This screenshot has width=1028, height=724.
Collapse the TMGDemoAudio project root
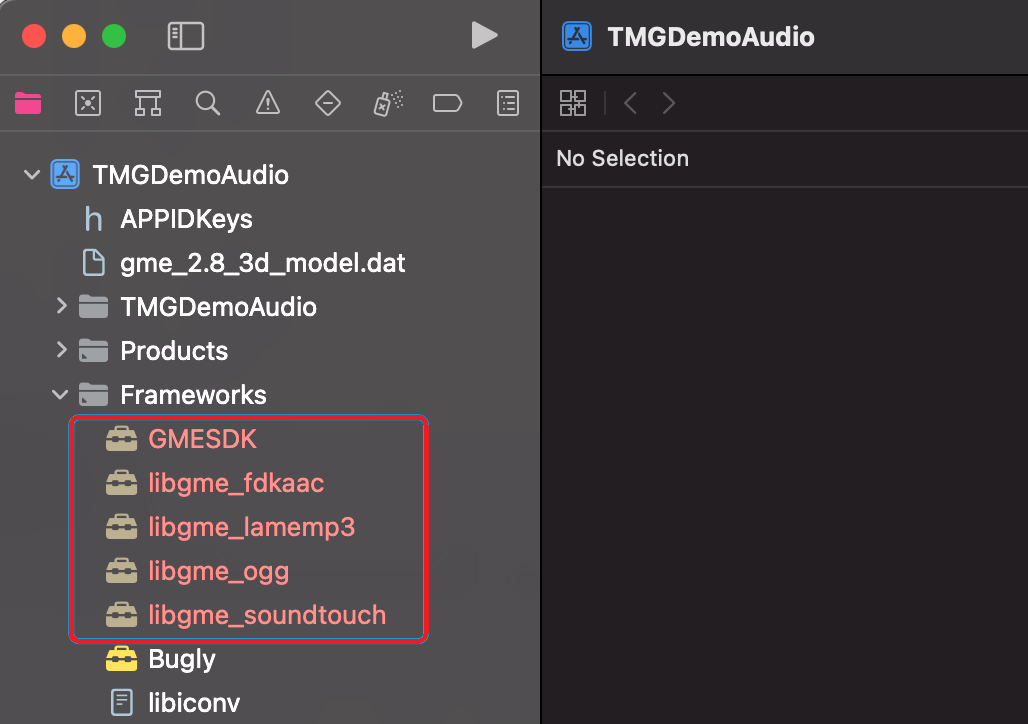(x=31, y=174)
